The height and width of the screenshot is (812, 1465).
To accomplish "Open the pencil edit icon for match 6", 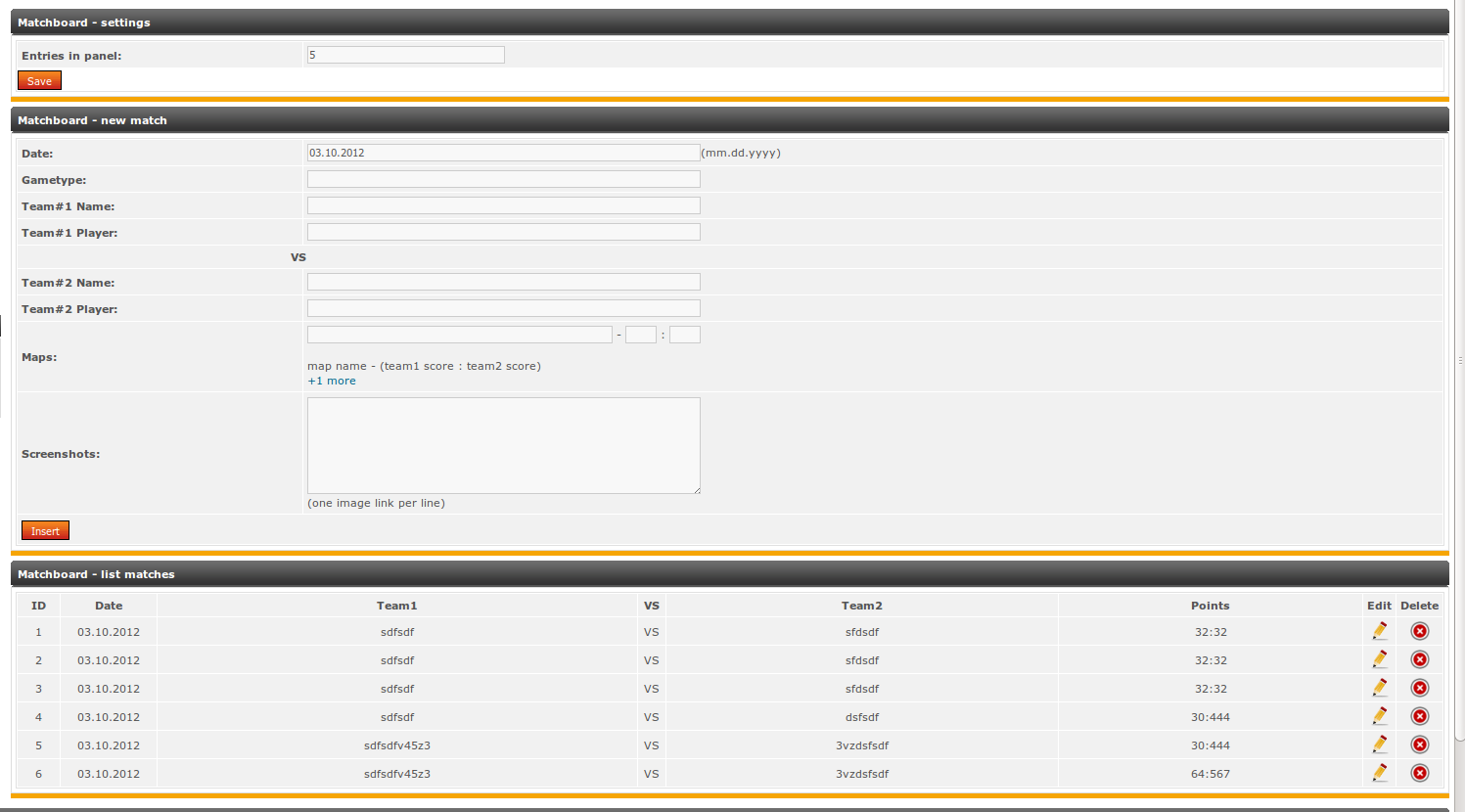I will [1380, 772].
